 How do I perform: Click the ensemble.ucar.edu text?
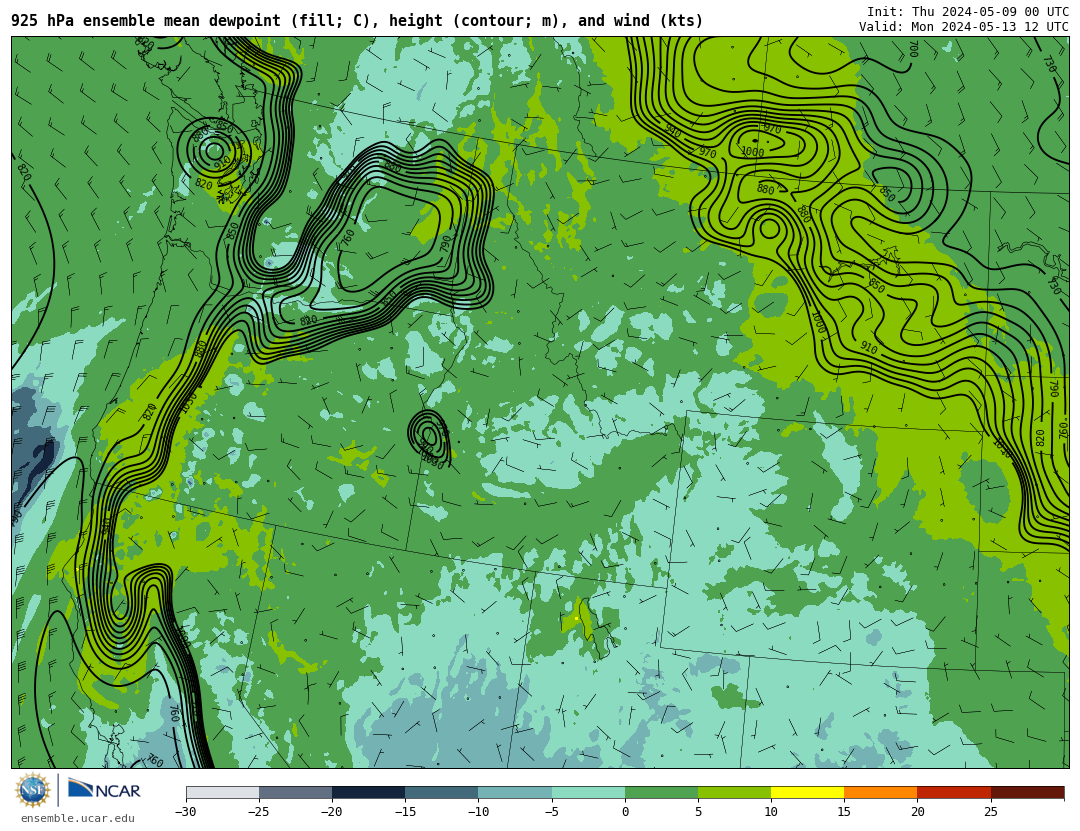pos(78,819)
